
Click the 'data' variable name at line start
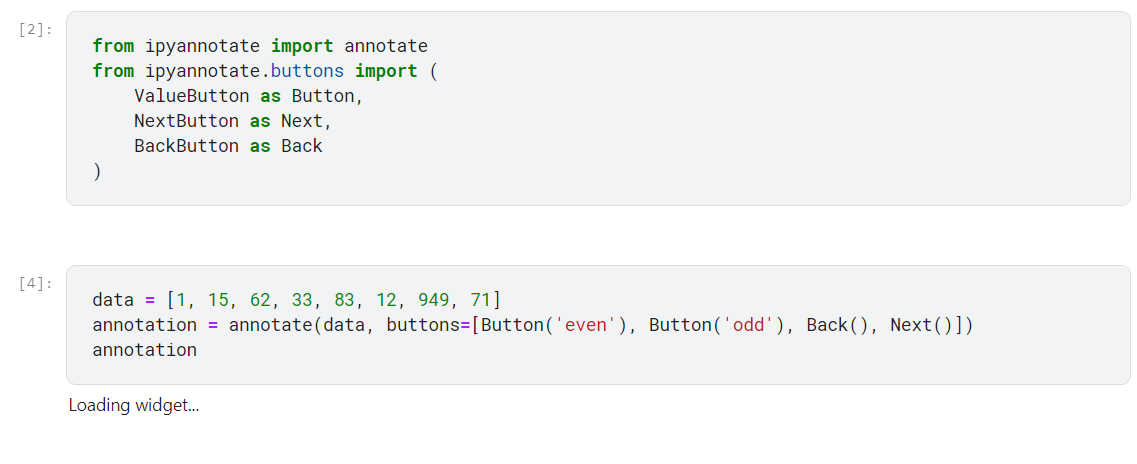(x=113, y=300)
